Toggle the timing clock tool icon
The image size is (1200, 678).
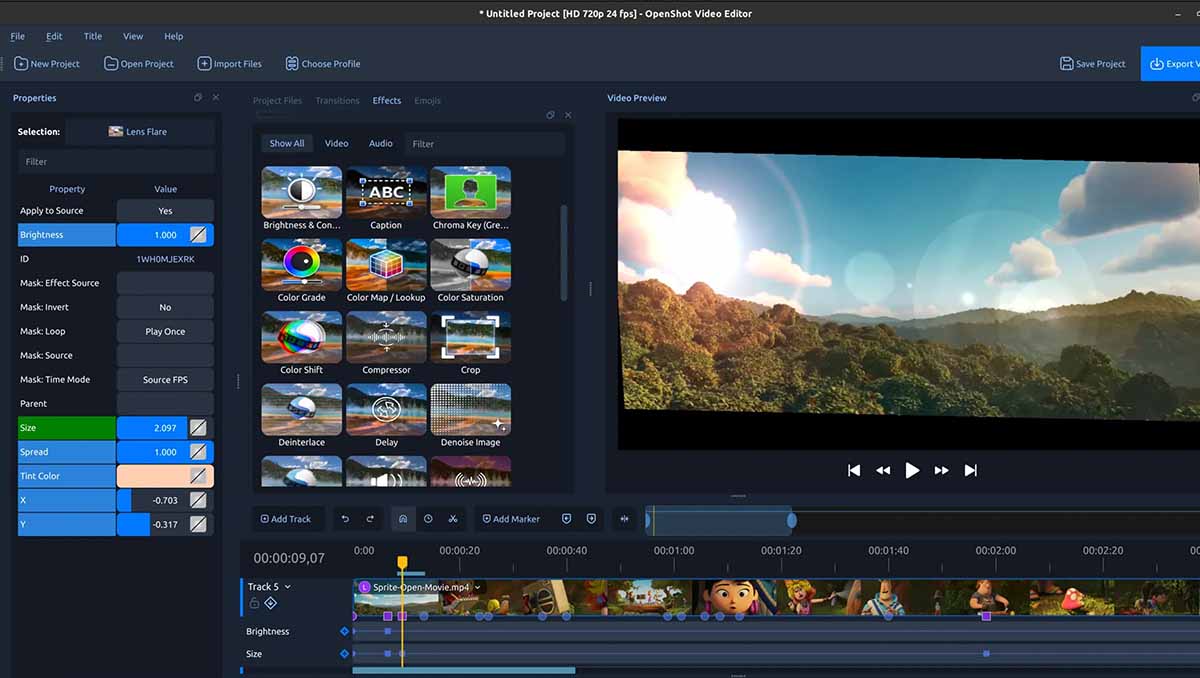click(428, 519)
